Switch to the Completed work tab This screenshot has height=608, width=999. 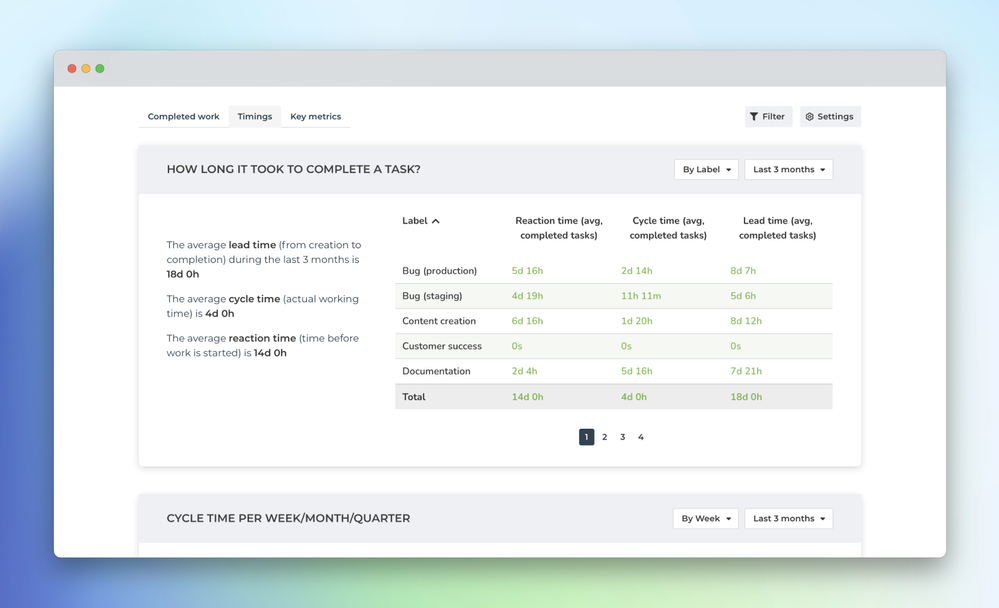(183, 117)
